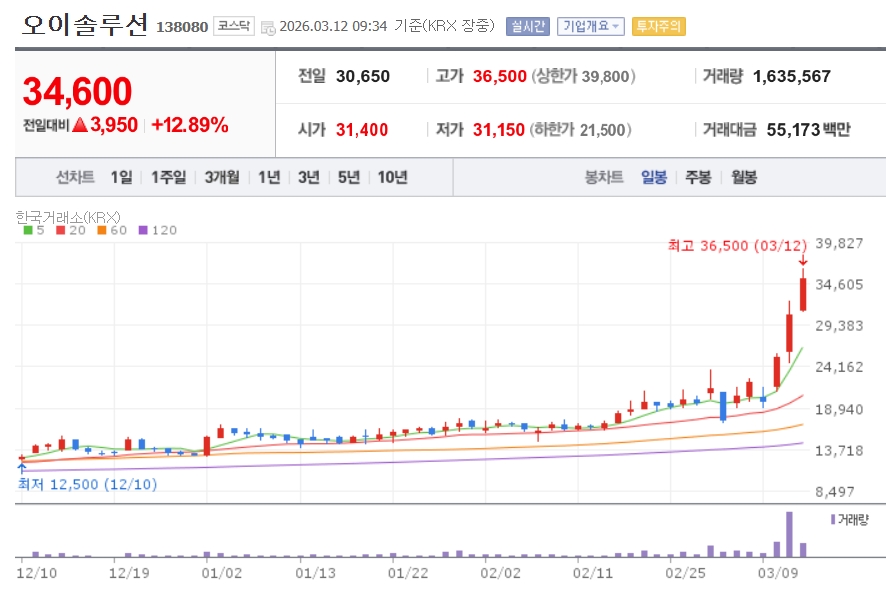
Task: Click the 오이솔루션 stock name title
Action: (85, 25)
